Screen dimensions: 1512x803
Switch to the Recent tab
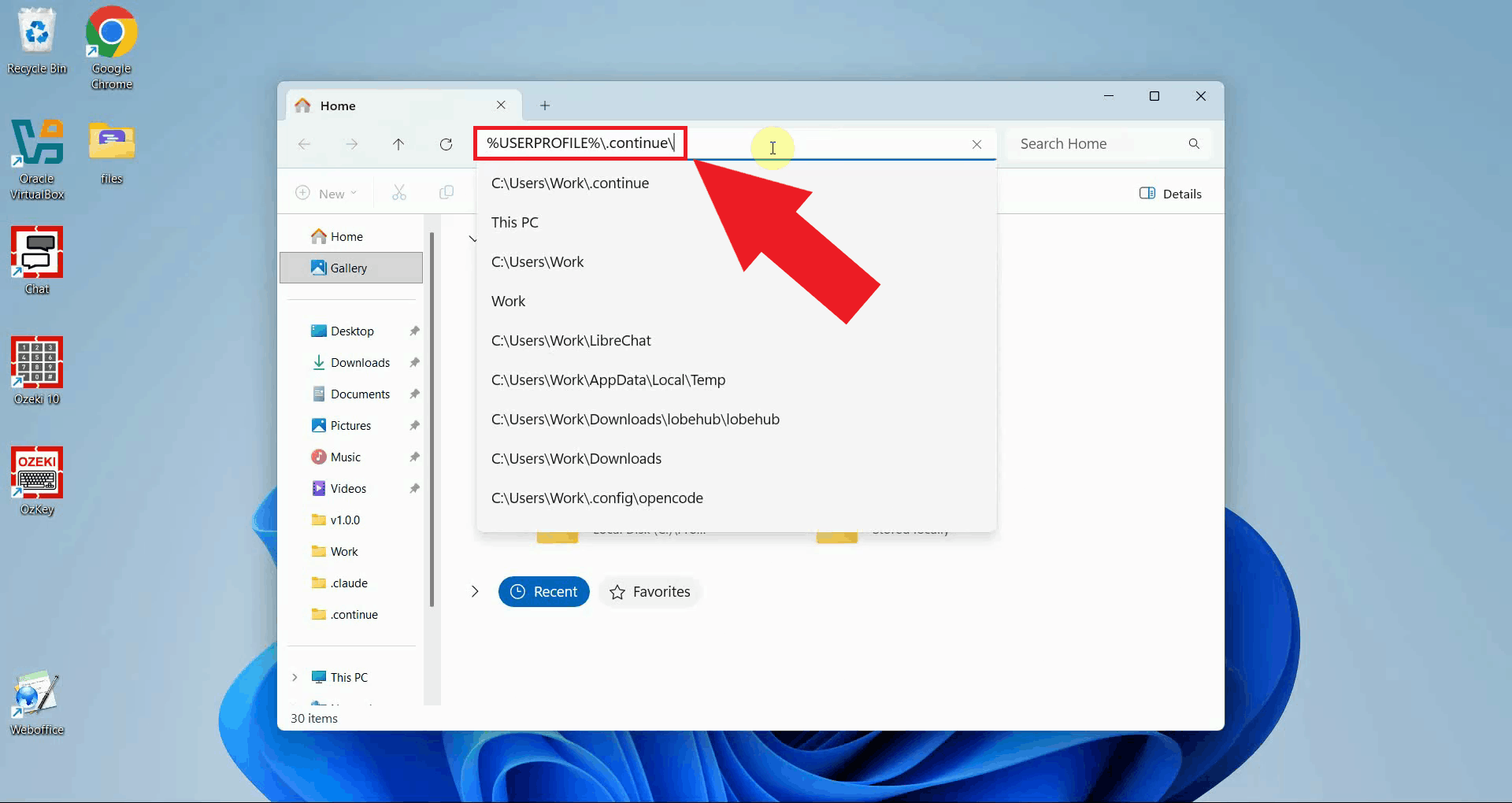coord(543,592)
